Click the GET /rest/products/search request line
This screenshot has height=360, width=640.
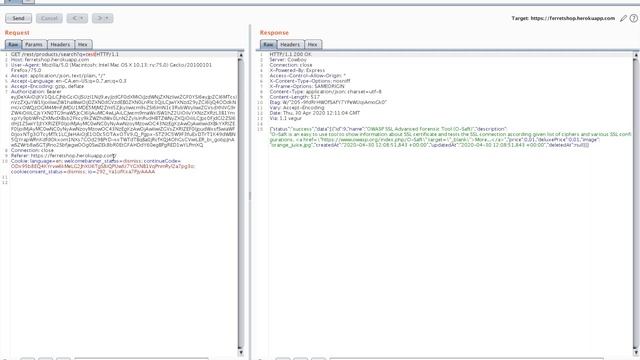click(x=64, y=54)
